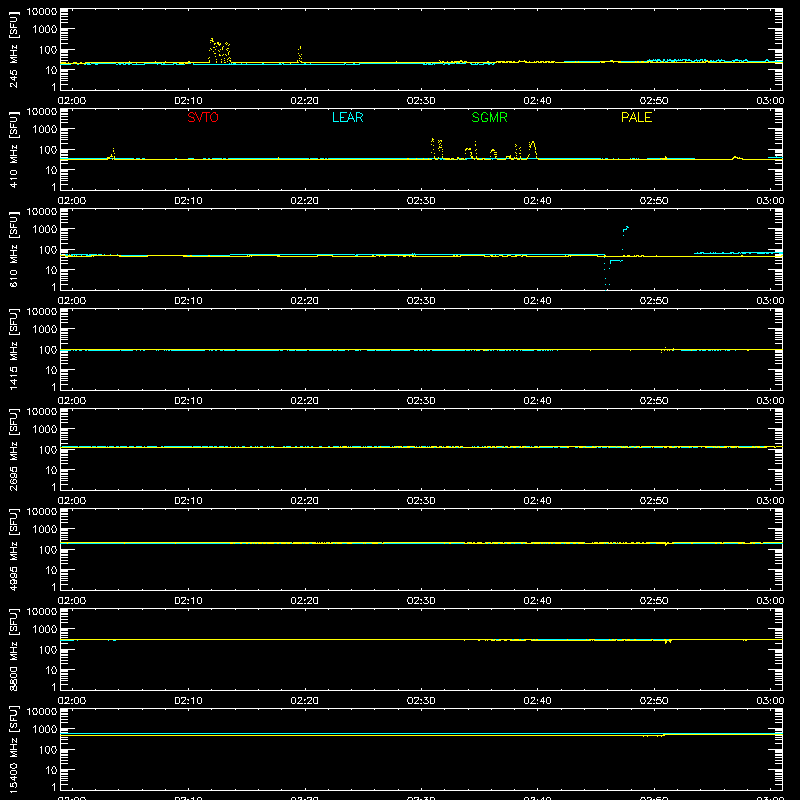800x800 pixels.
Task: Click the 100 y-axis value on the 1415 MHz plot
Action: click(x=48, y=350)
